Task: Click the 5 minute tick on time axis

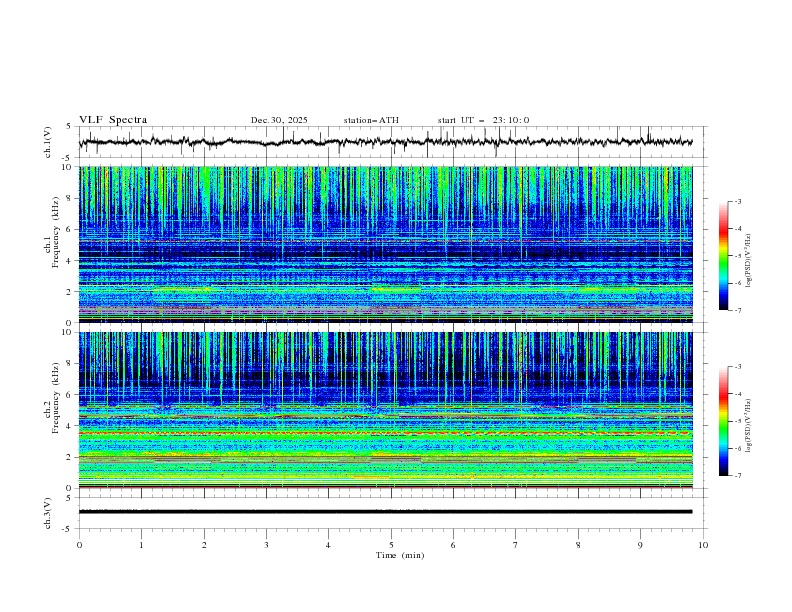Action: tap(391, 545)
